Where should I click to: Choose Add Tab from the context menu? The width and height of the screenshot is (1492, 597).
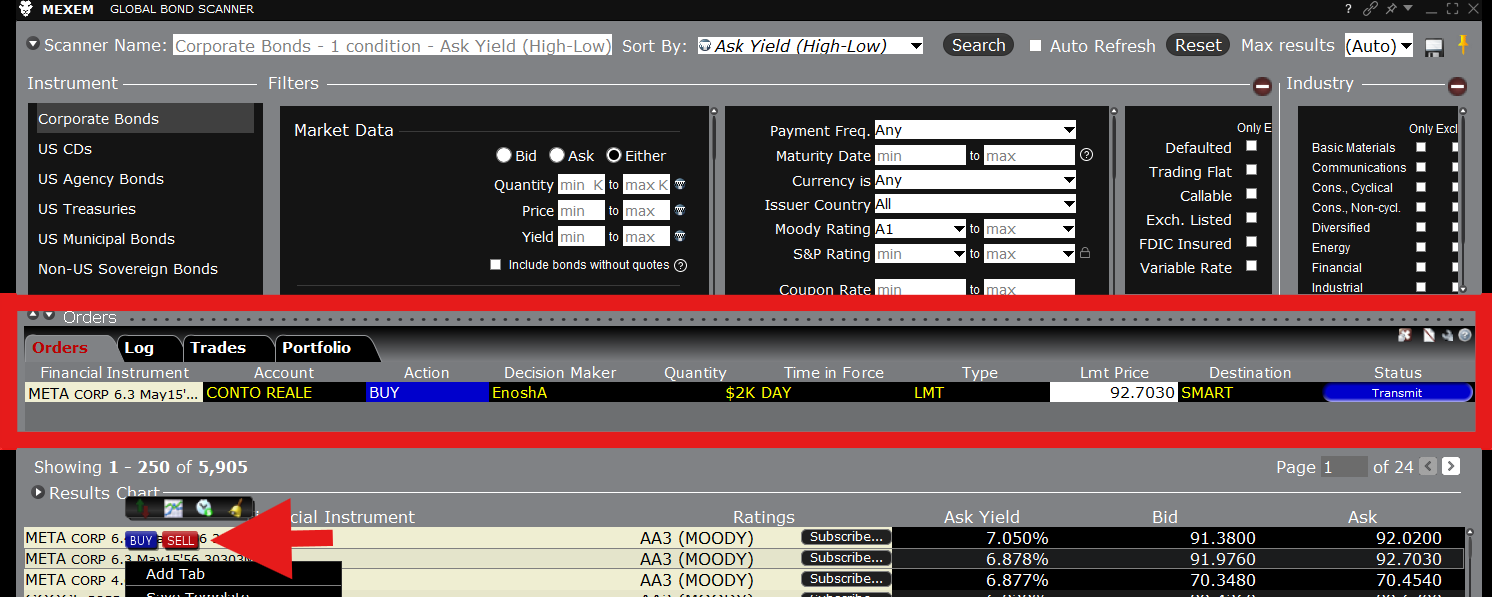click(x=175, y=574)
